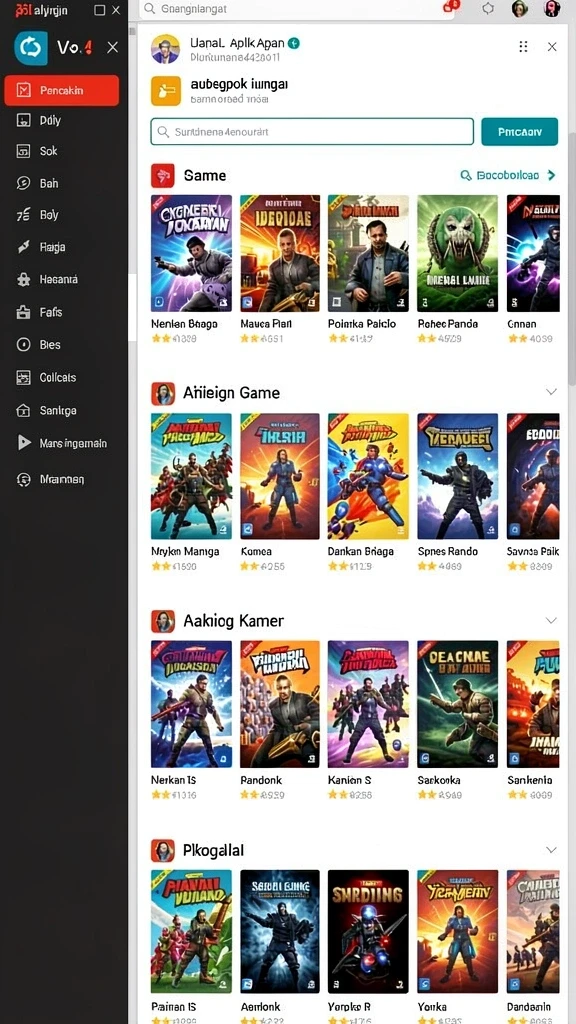Viewport: 576px width, 1024px height.
Task: Click the Aakiog Kamer section heading
Action: tap(233, 620)
